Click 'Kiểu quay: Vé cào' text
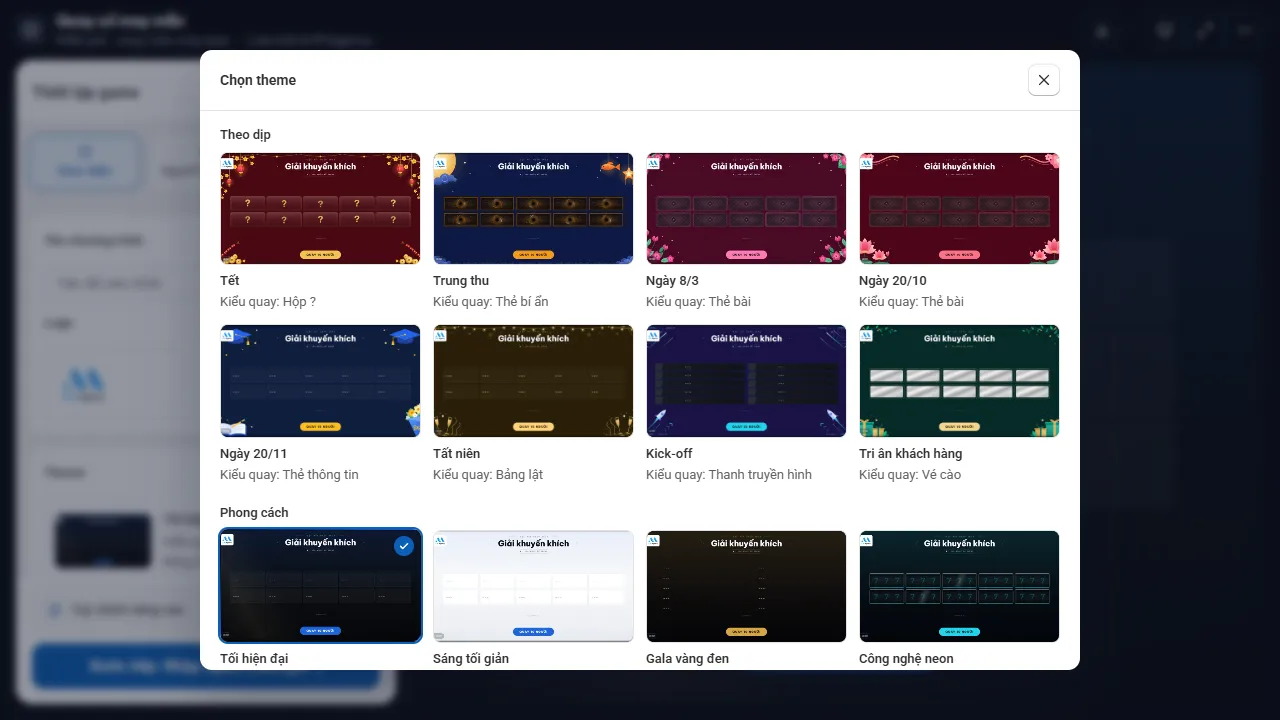The height and width of the screenshot is (720, 1280). 910,475
